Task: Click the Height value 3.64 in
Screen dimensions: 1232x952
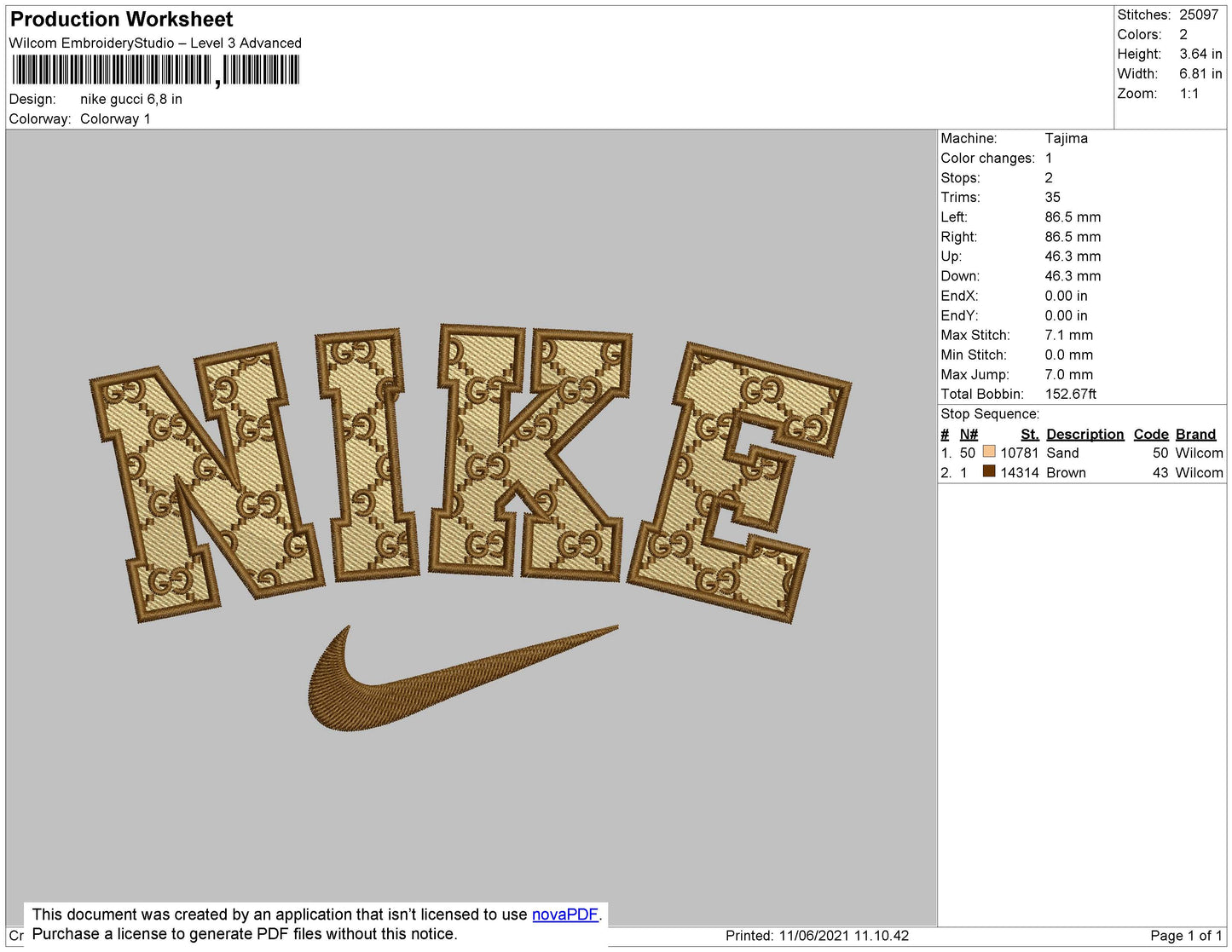Action: click(x=1200, y=54)
